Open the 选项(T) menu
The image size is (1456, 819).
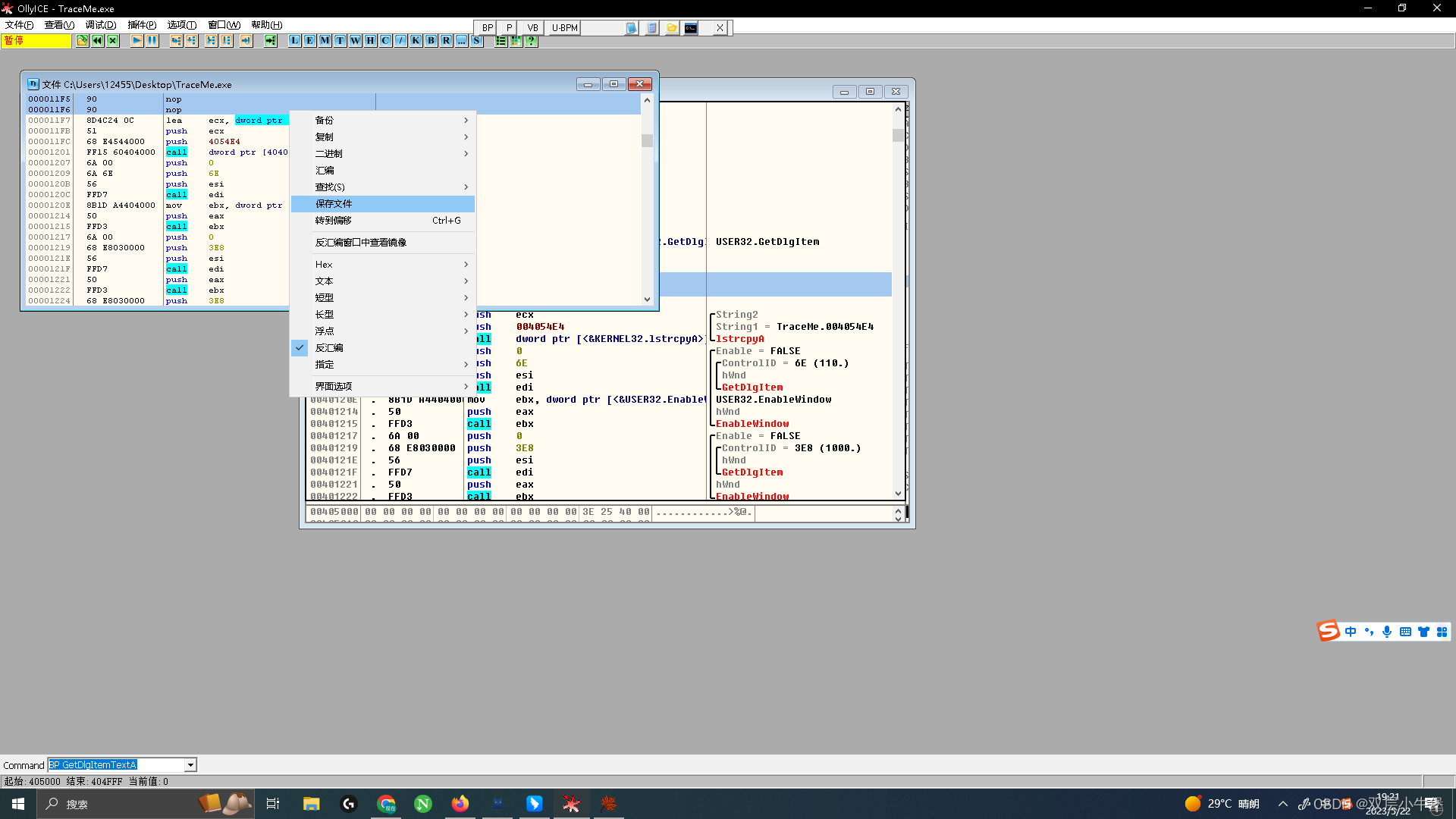(x=182, y=25)
